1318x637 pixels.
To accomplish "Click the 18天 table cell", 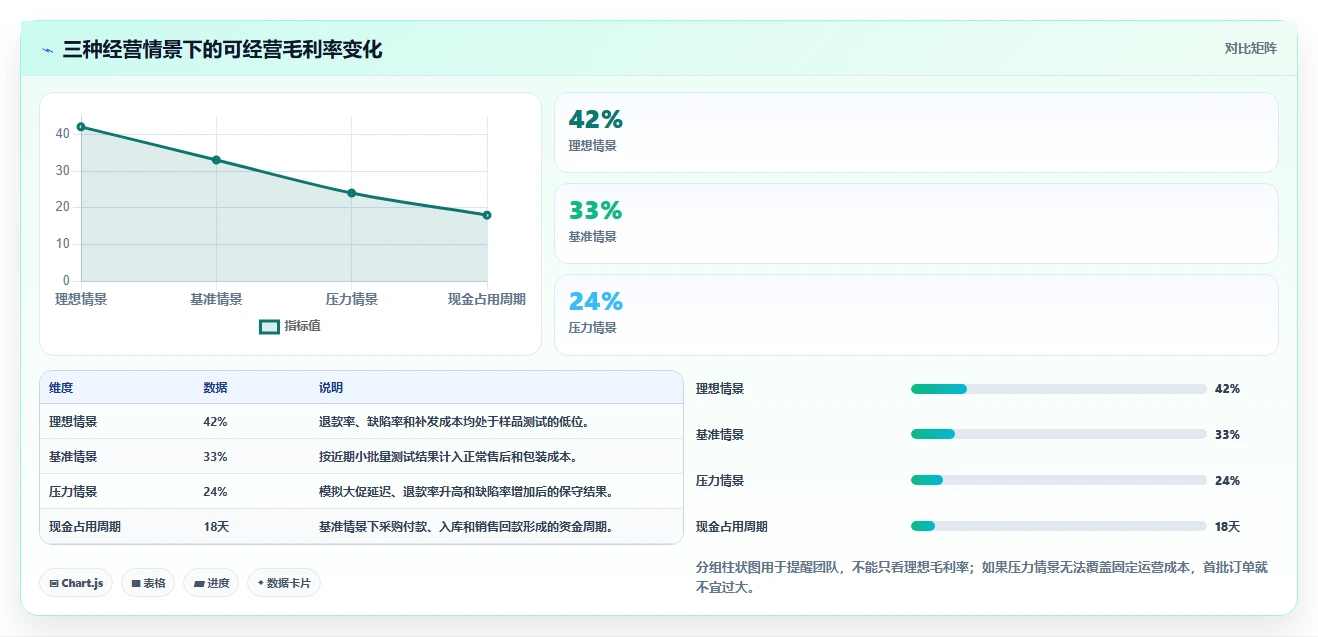I will click(x=216, y=527).
